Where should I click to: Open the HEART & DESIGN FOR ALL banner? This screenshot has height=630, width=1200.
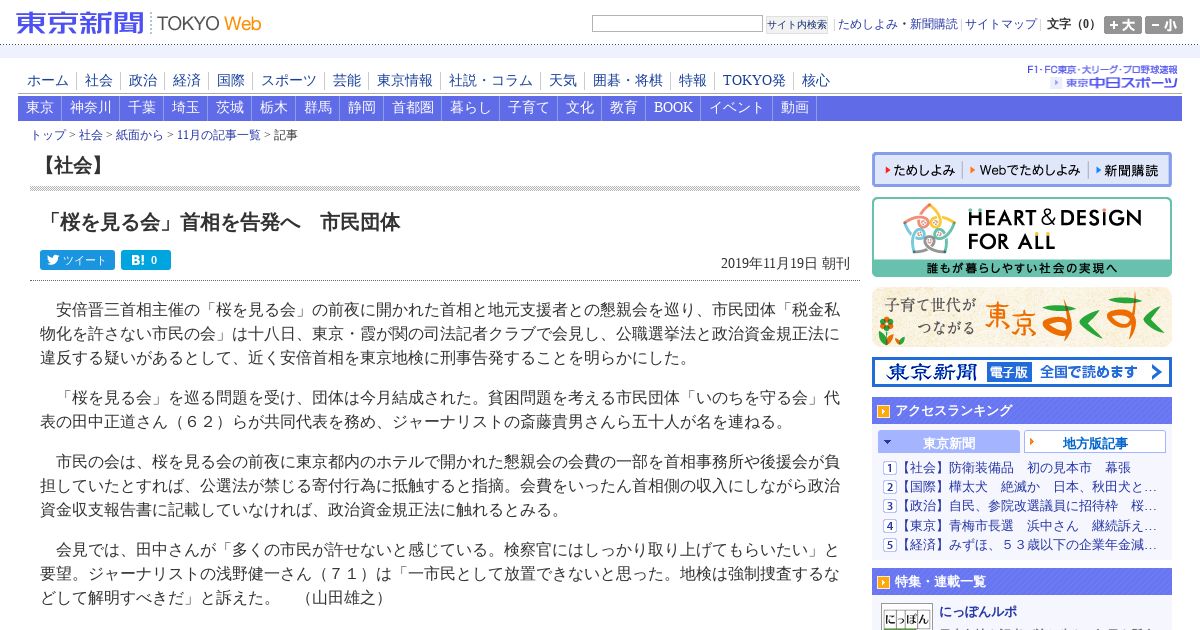coord(1022,237)
